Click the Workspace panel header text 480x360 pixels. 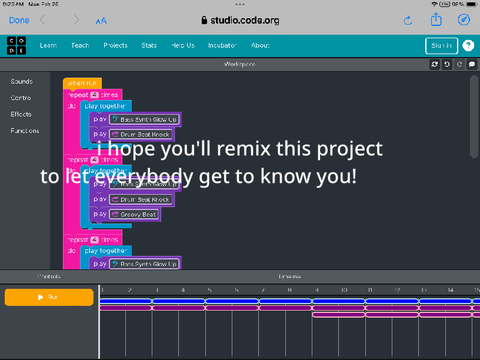coord(240,64)
